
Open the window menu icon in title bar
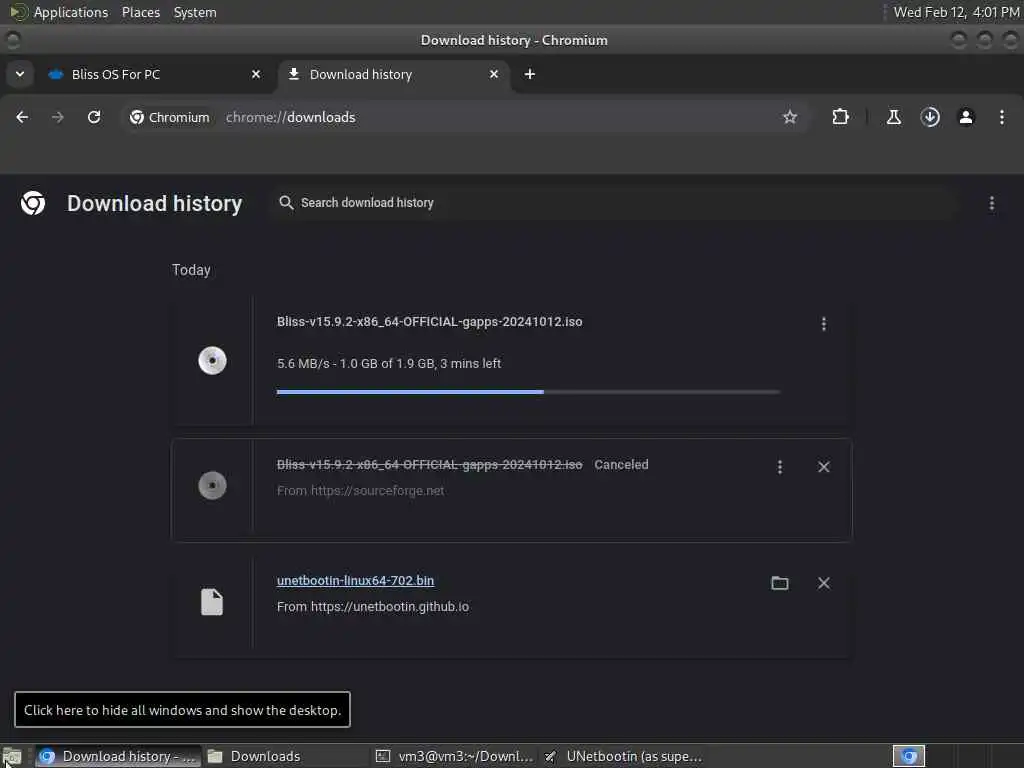point(12,40)
